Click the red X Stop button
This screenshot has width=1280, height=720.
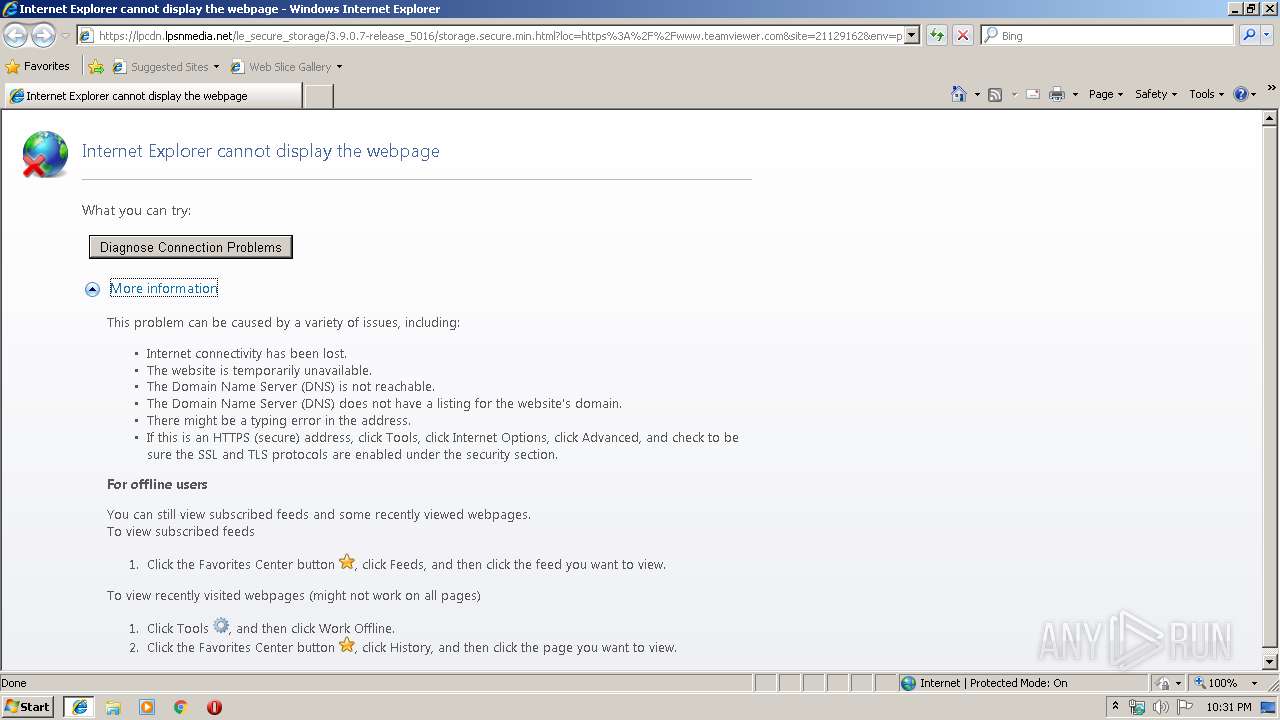(963, 36)
